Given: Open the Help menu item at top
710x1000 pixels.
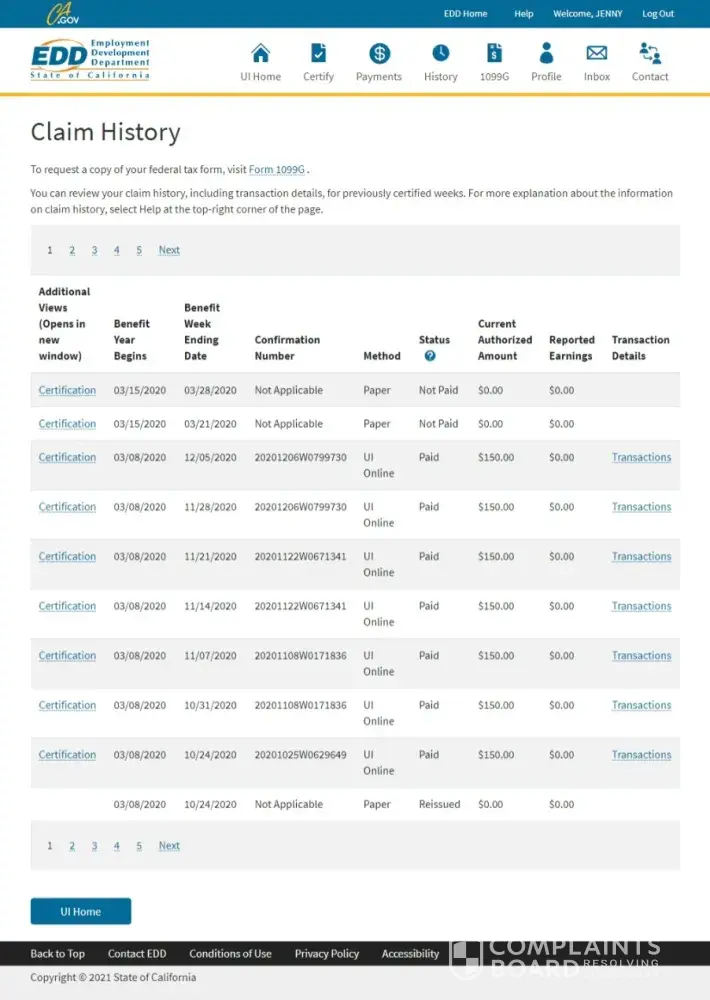Looking at the screenshot, I should tap(524, 14).
